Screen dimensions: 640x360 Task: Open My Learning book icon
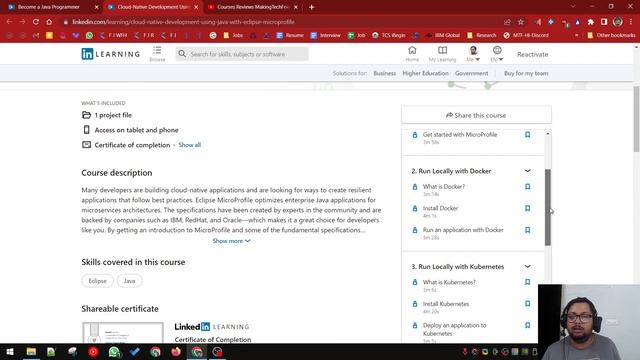tap(442, 50)
